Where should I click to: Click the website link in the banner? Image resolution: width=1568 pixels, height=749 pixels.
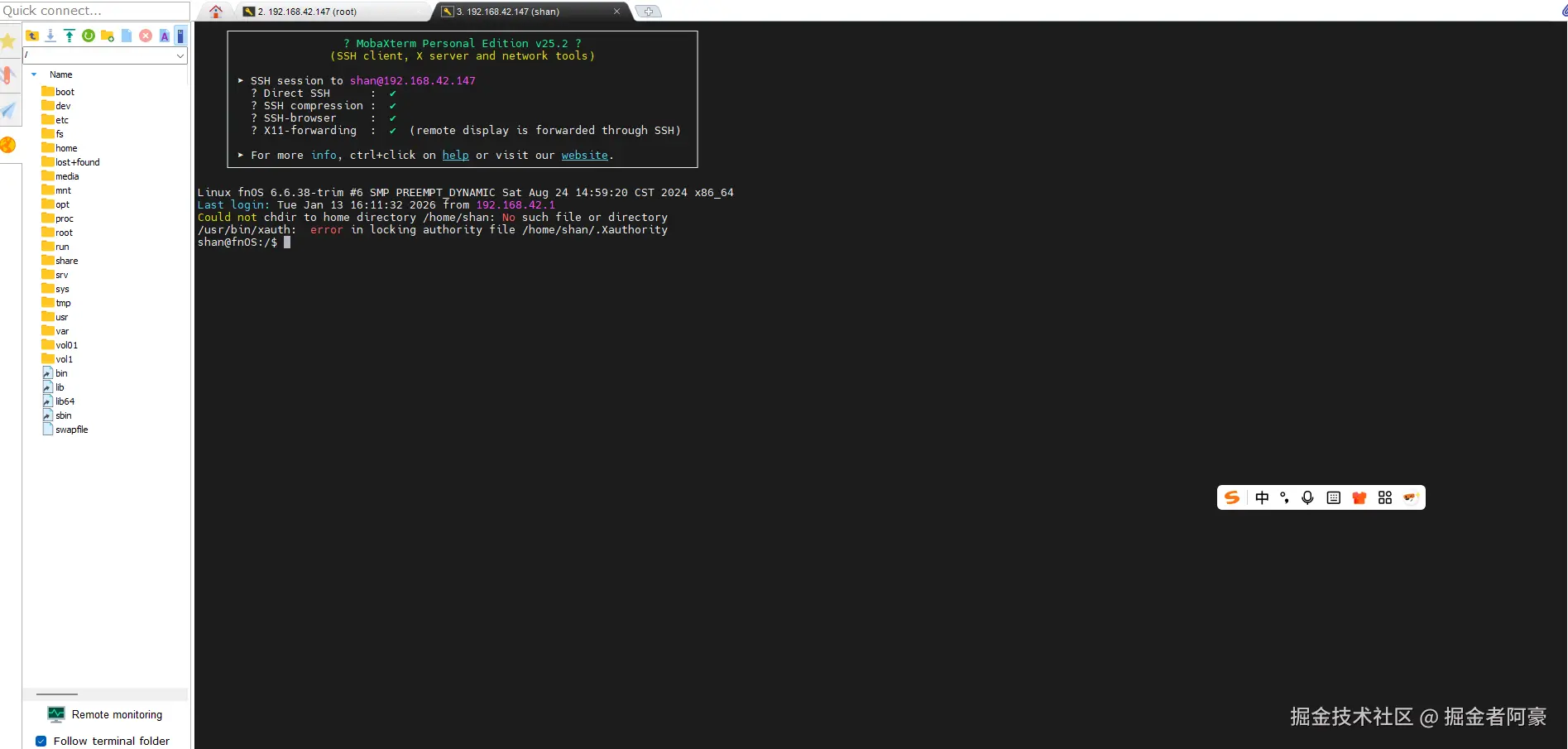pyautogui.click(x=584, y=155)
